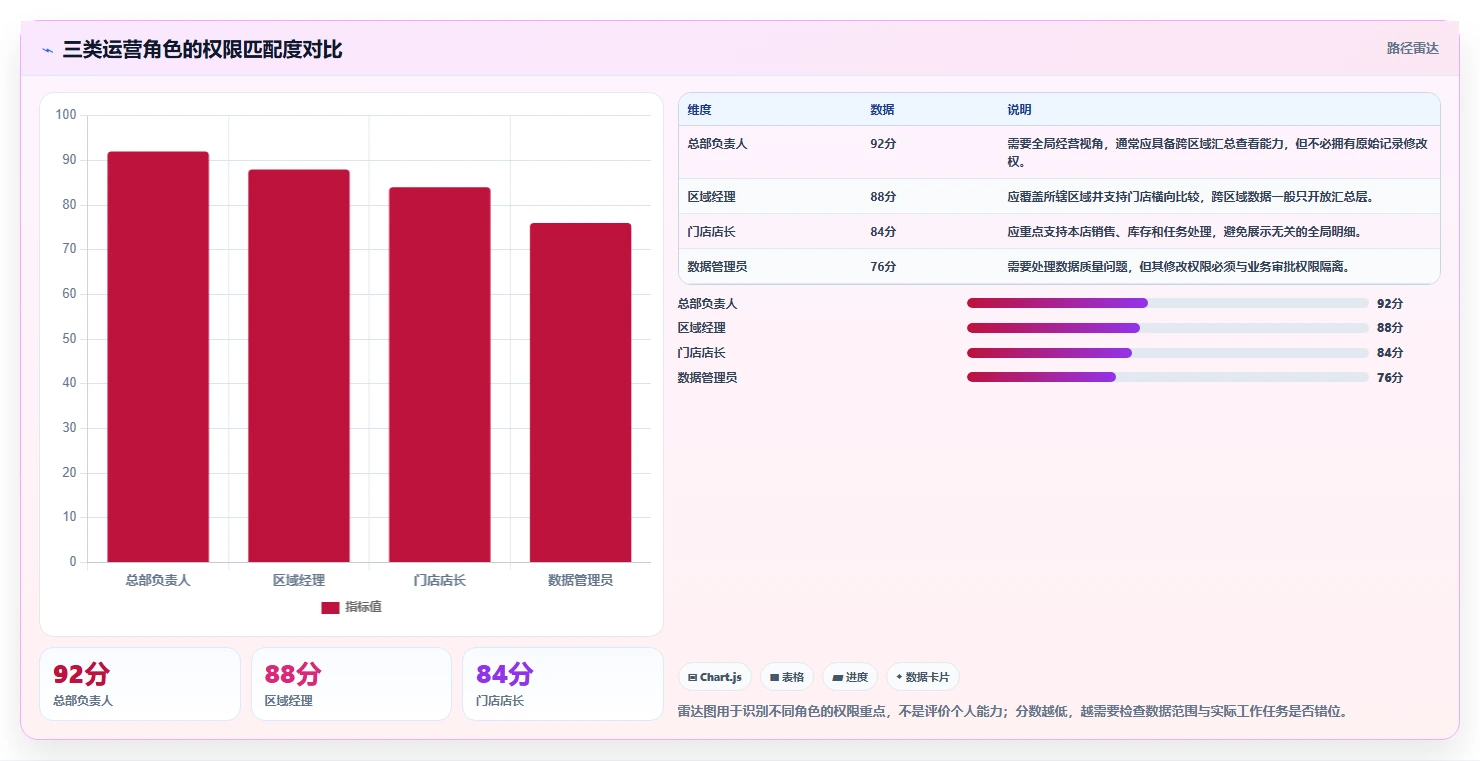Click the 数据管理员 x-axis label

tap(581, 580)
